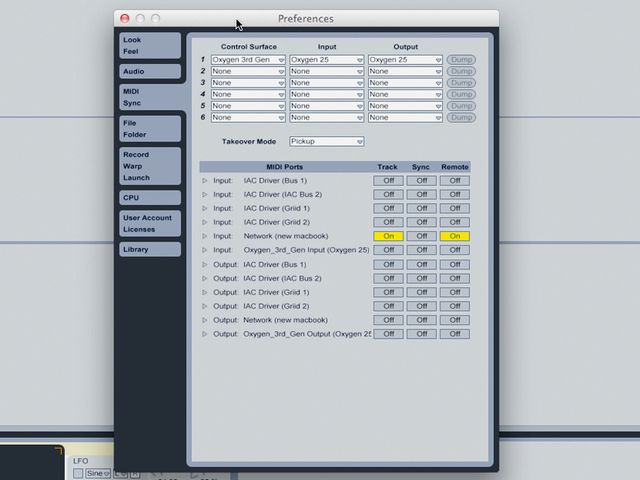Enable Sync for Input IAC Driver (IAC Bus 2)
This screenshot has height=480, width=640.
tap(422, 194)
